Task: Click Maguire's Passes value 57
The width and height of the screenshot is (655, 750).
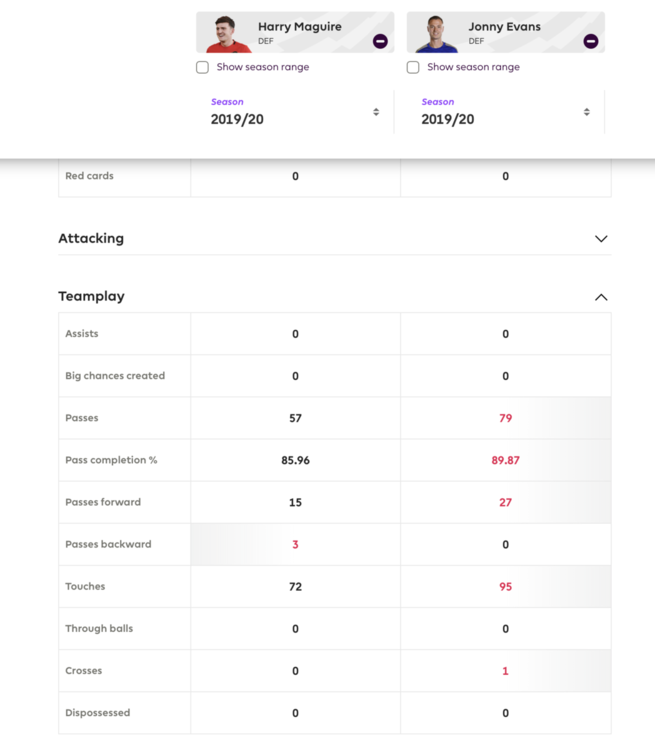Action: pyautogui.click(x=295, y=418)
